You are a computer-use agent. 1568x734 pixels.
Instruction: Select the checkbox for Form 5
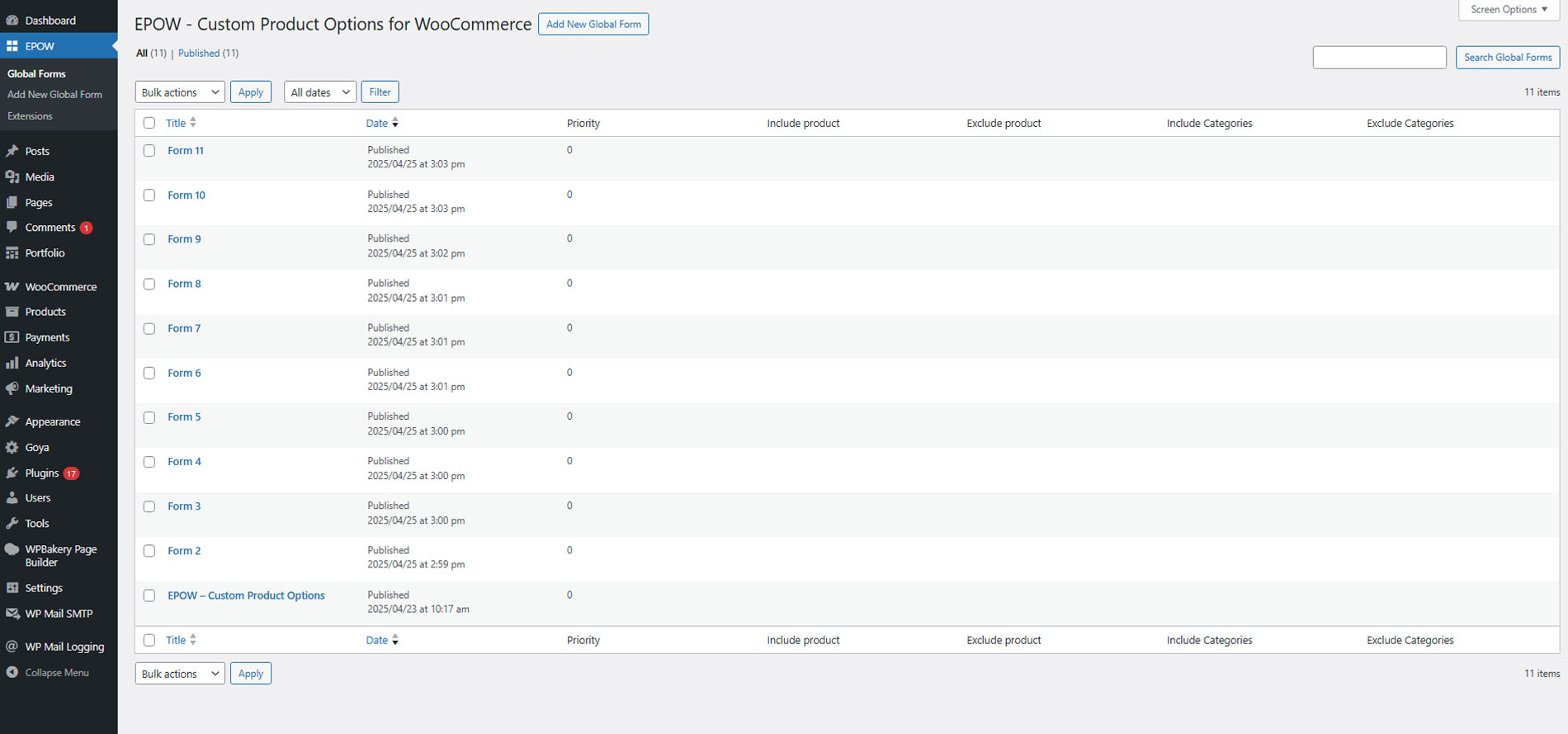point(149,417)
